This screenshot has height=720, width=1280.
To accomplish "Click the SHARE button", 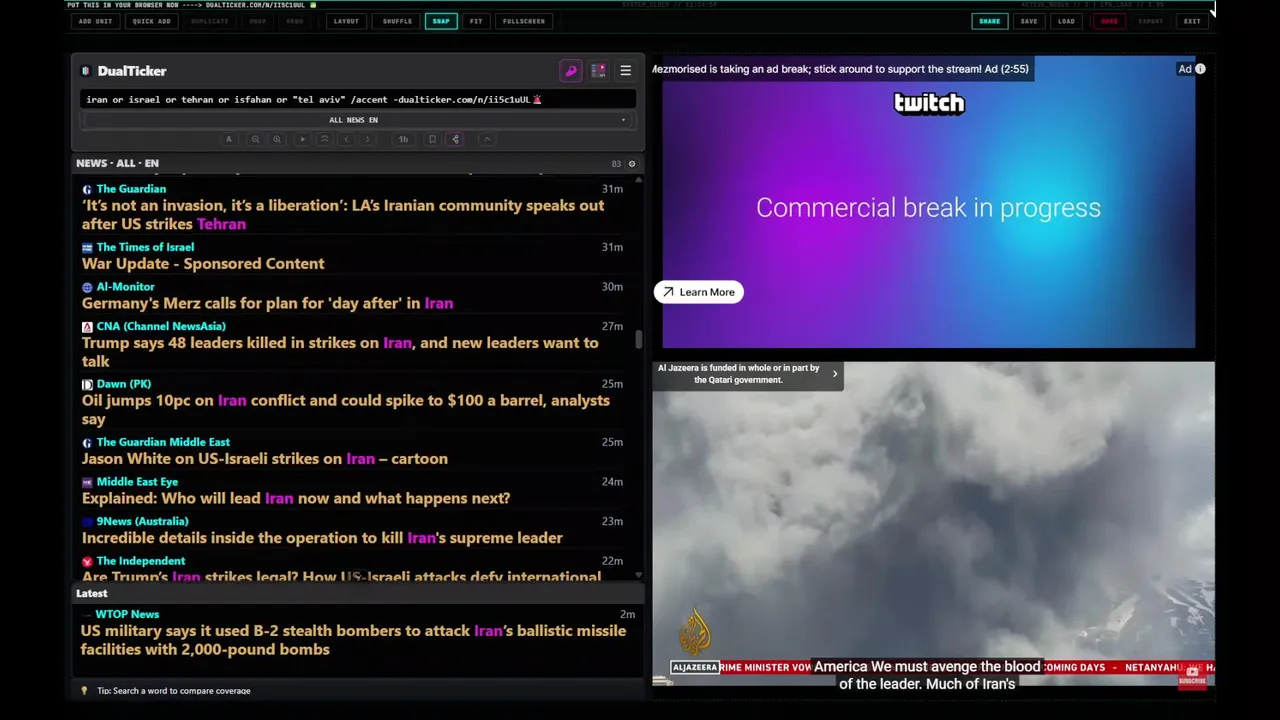I will click(x=989, y=21).
